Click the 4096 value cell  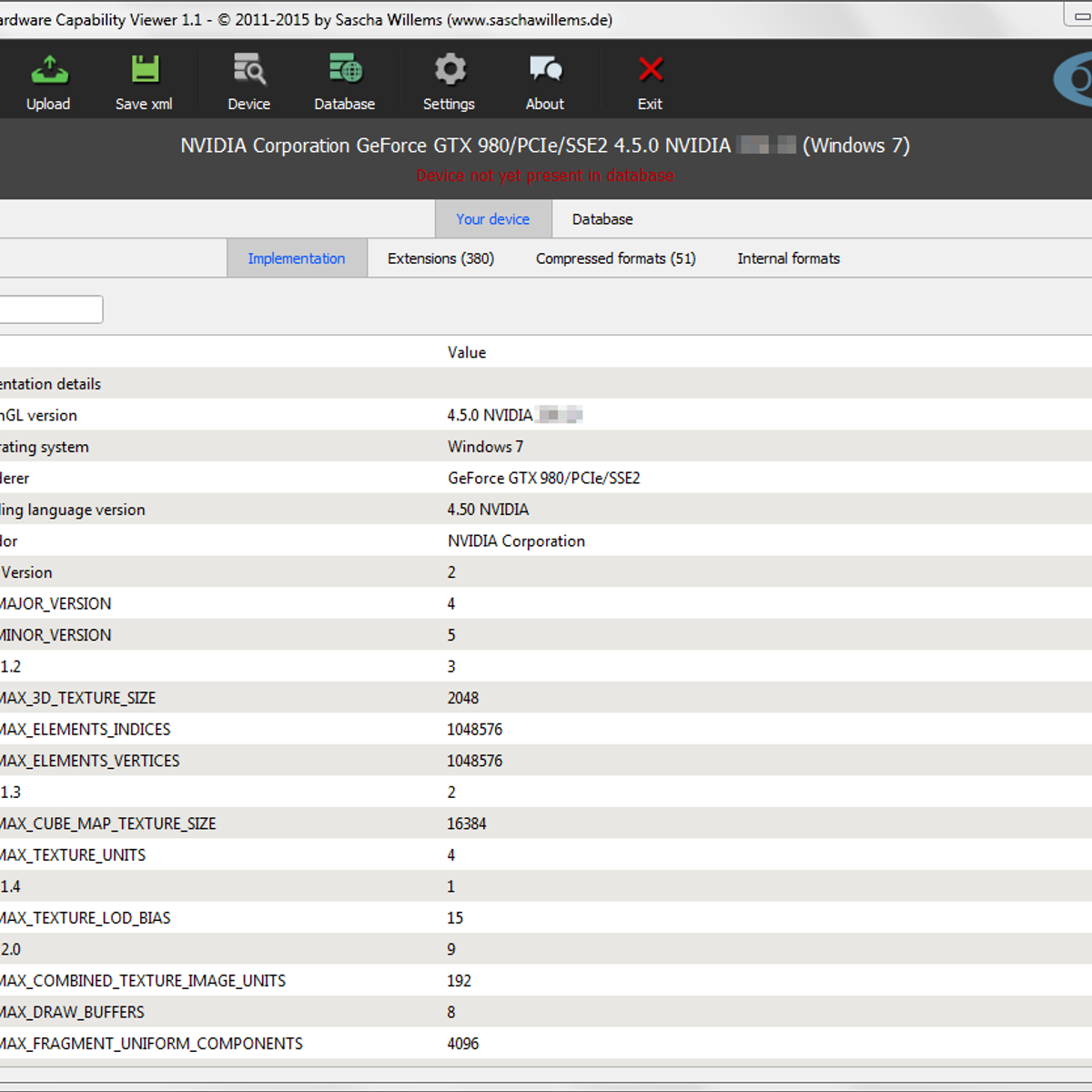462,1043
